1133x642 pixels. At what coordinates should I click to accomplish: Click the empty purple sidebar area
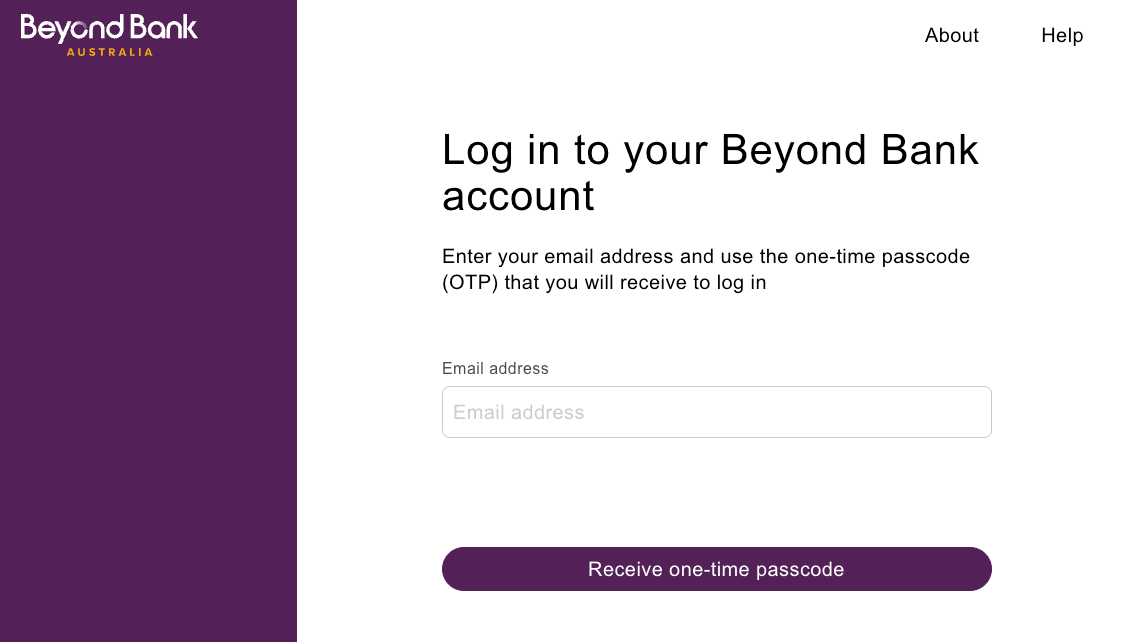click(148, 347)
